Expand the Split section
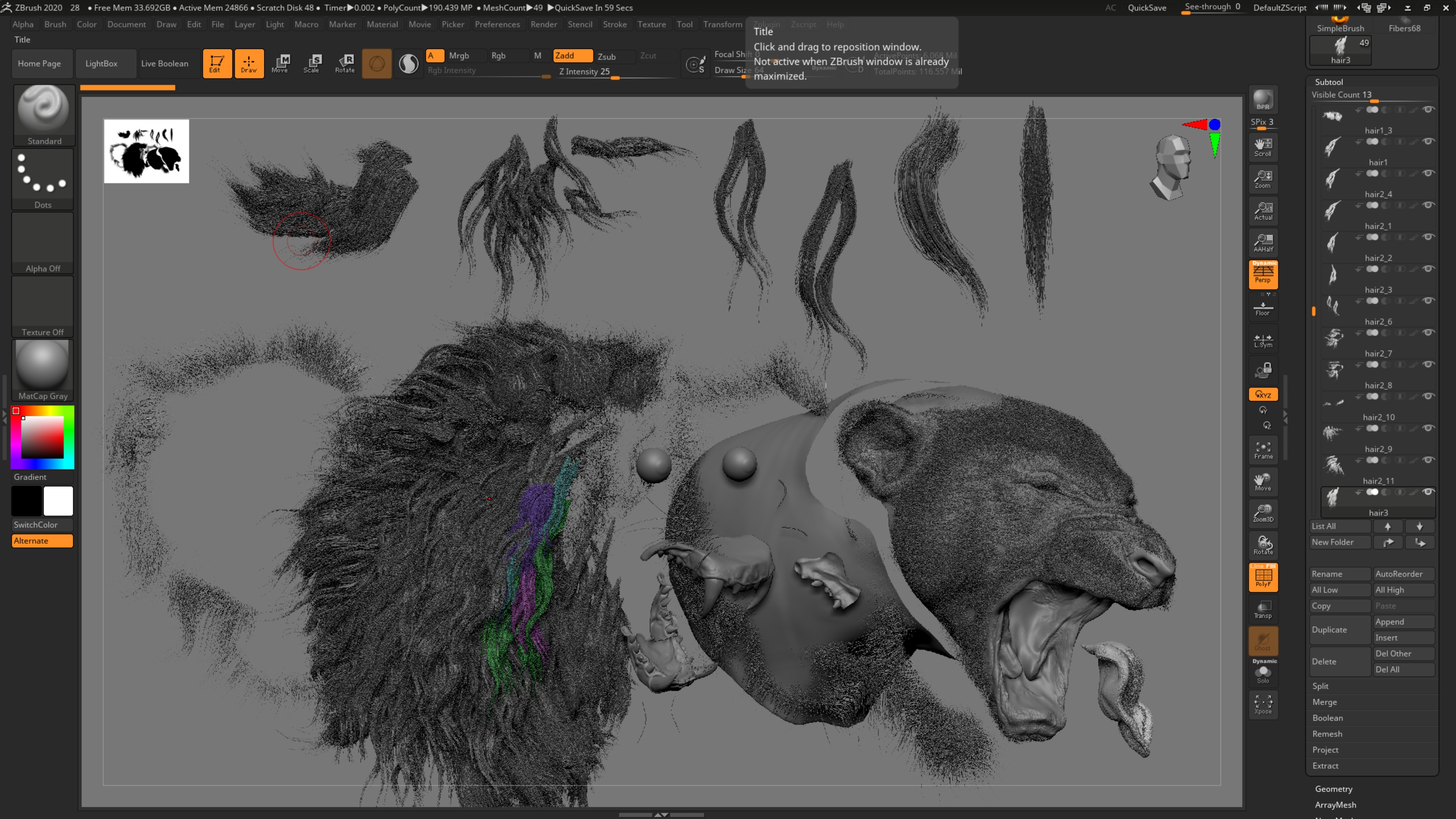Screen dimensions: 1456x819 click(1320, 686)
